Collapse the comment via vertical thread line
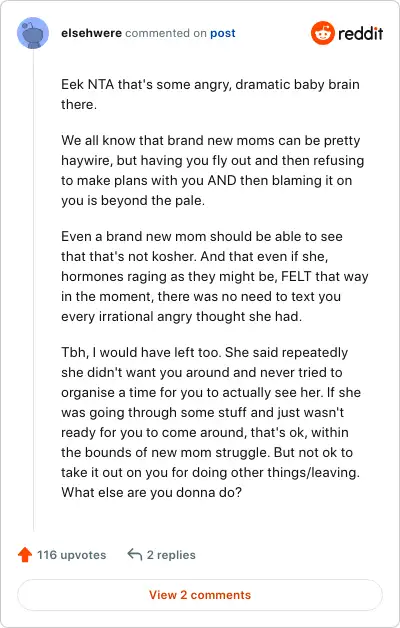Screen dimensions: 400x628 tap(33, 290)
